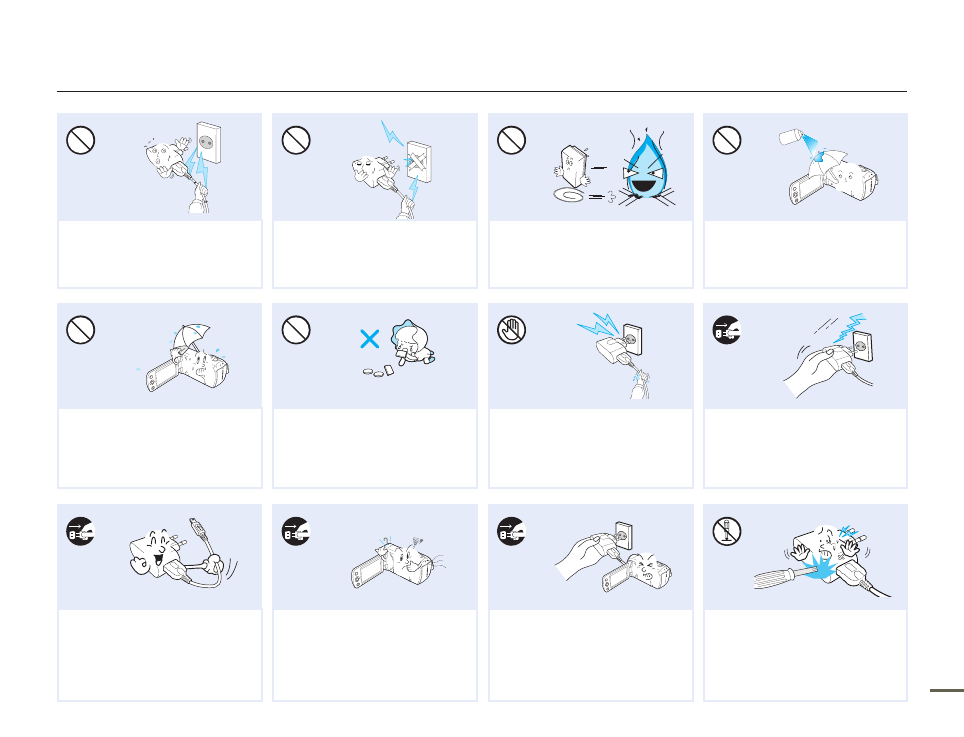Click unplug icon beside the smiling AC adapter
The image size is (964, 737).
(x=81, y=532)
